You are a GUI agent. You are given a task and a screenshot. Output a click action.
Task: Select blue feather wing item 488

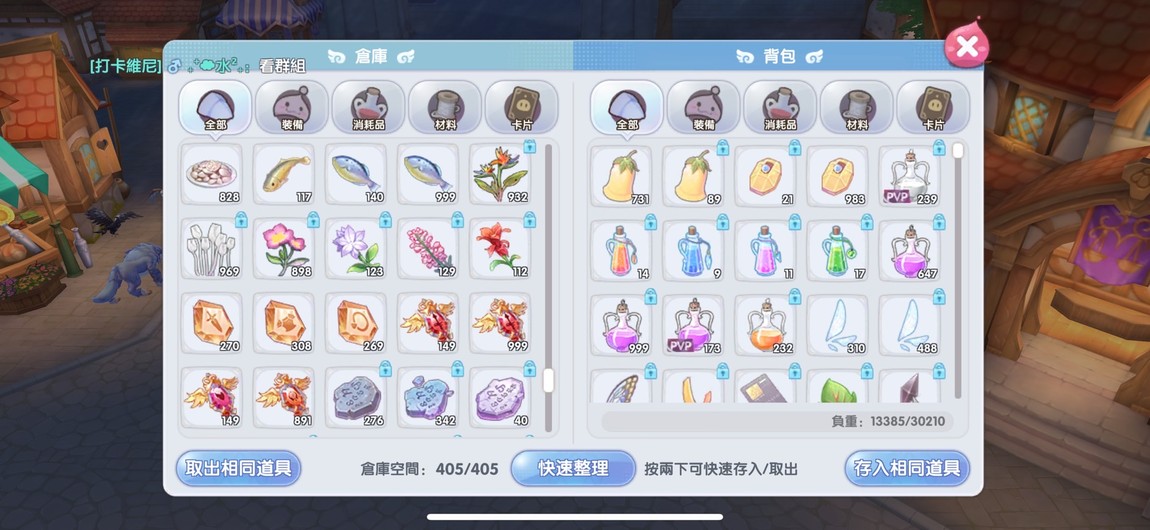909,325
